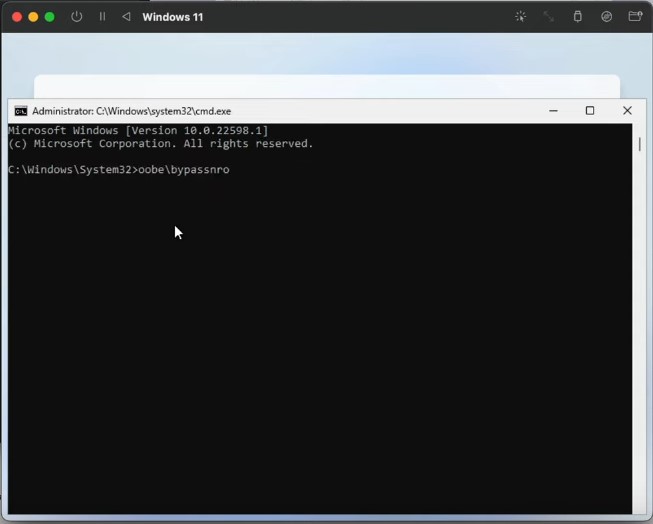Power off the Windows 11 virtual machine
653x524 pixels.
[x=77, y=17]
